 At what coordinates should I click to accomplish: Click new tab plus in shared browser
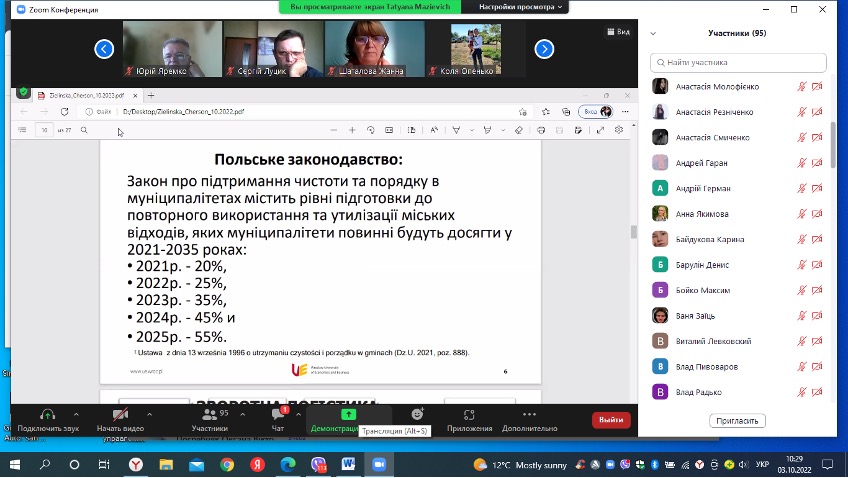[x=151, y=96]
